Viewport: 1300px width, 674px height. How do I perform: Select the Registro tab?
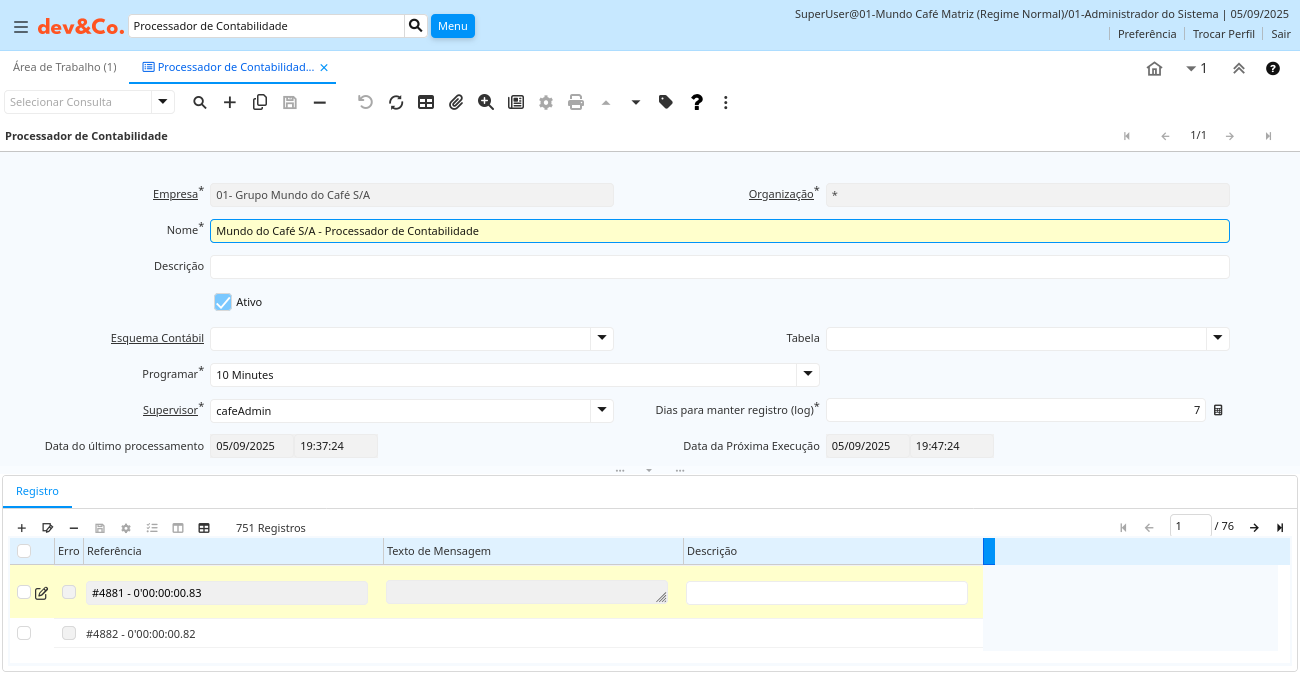(37, 491)
